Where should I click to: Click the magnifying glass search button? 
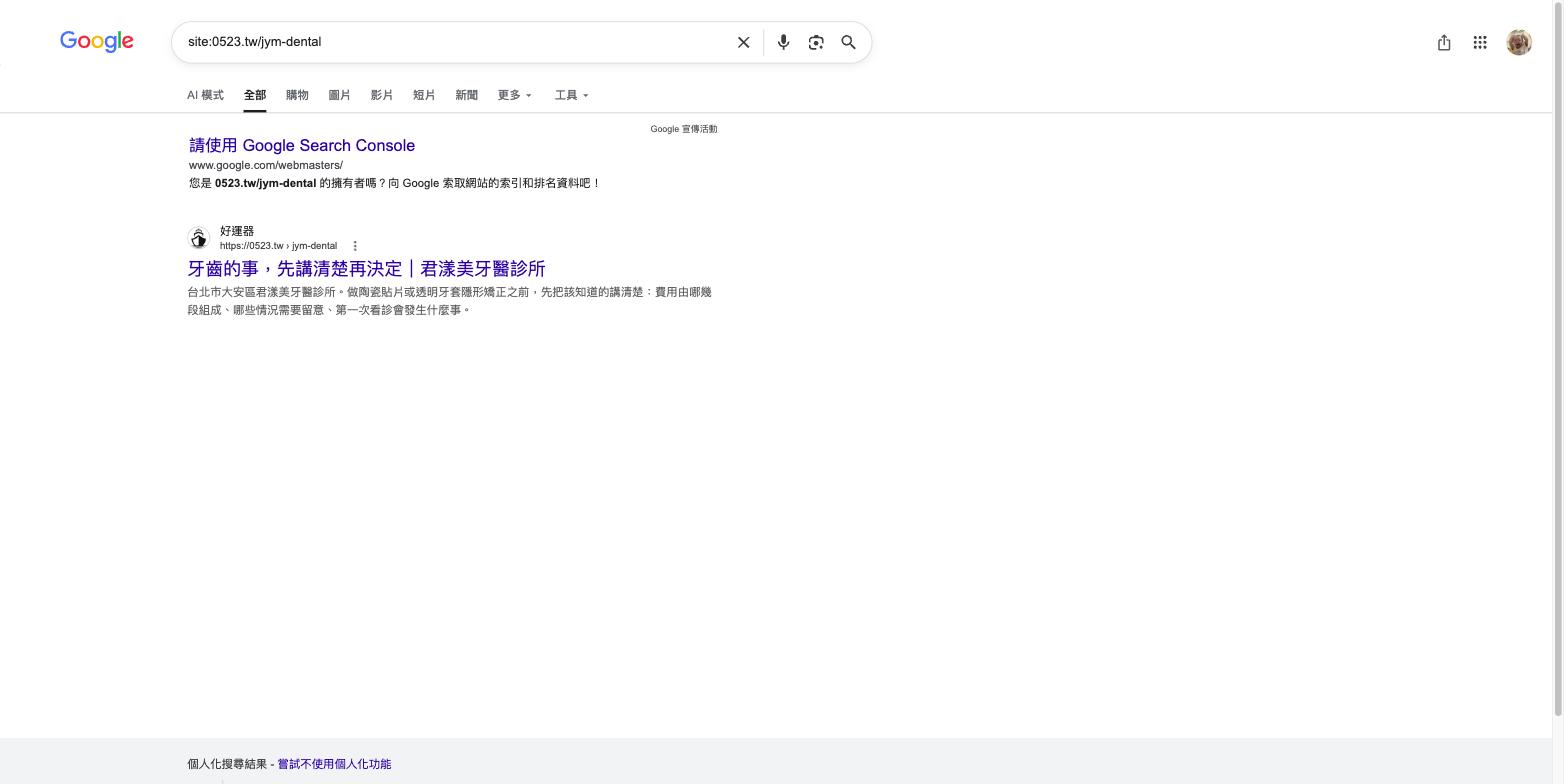coord(848,42)
